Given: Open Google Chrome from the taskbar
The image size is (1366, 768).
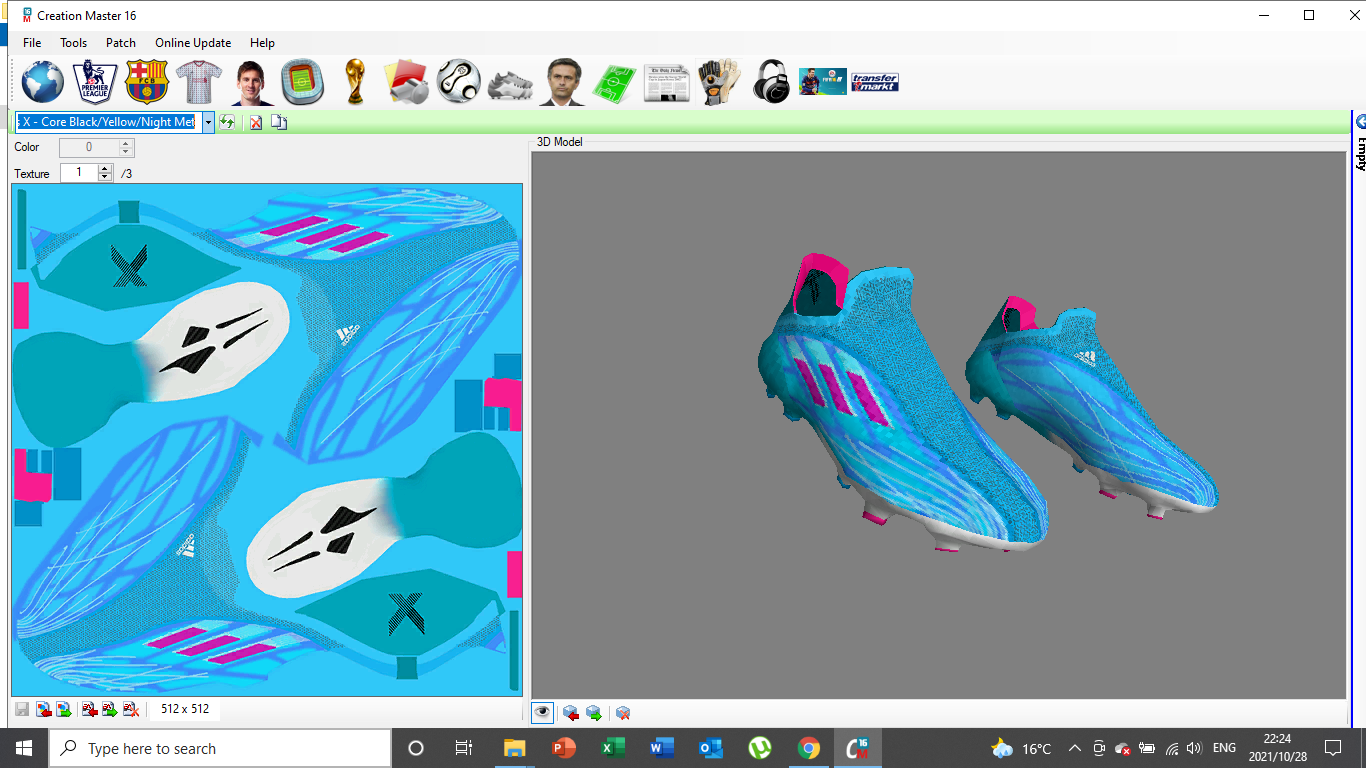Looking at the screenshot, I should 809,748.
